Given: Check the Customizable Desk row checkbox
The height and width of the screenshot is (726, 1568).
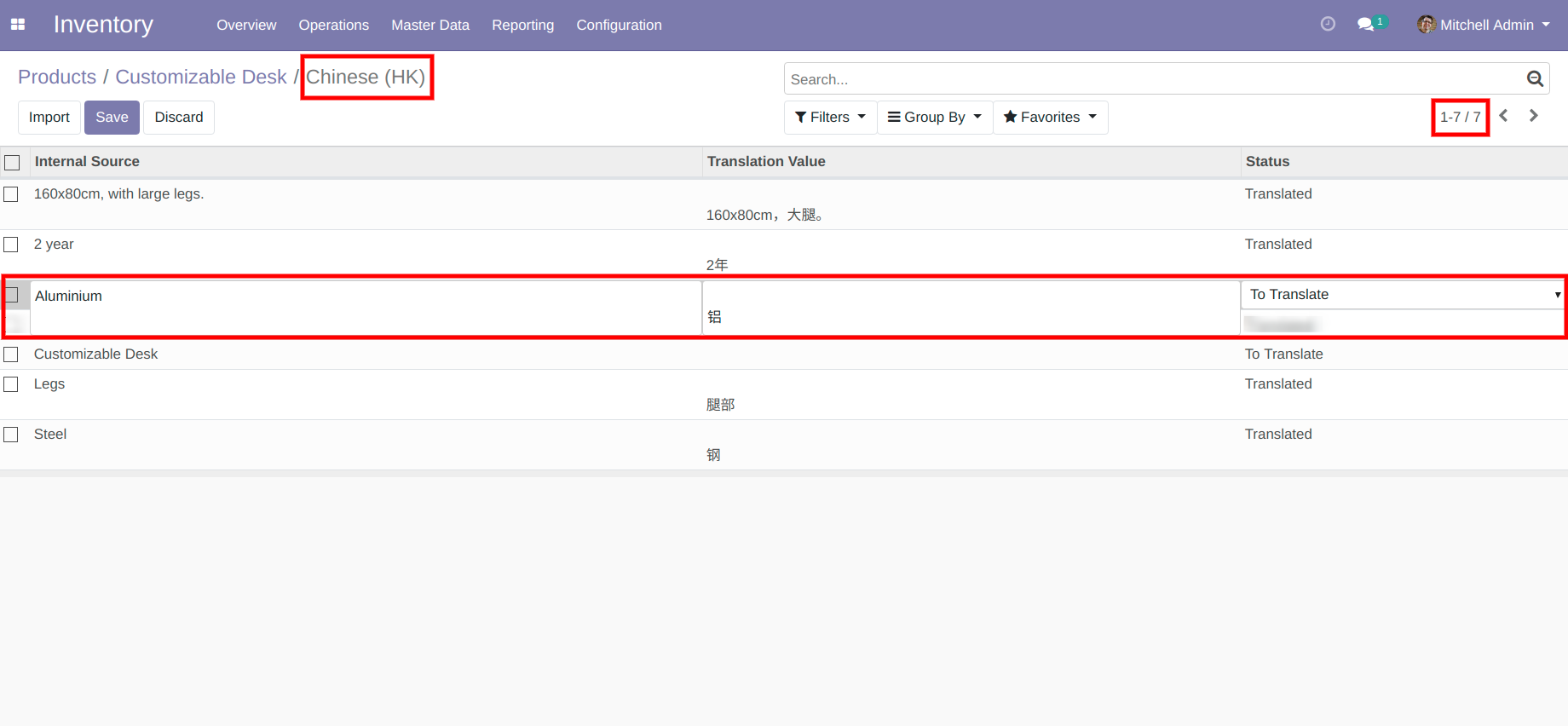Looking at the screenshot, I should click(11, 354).
